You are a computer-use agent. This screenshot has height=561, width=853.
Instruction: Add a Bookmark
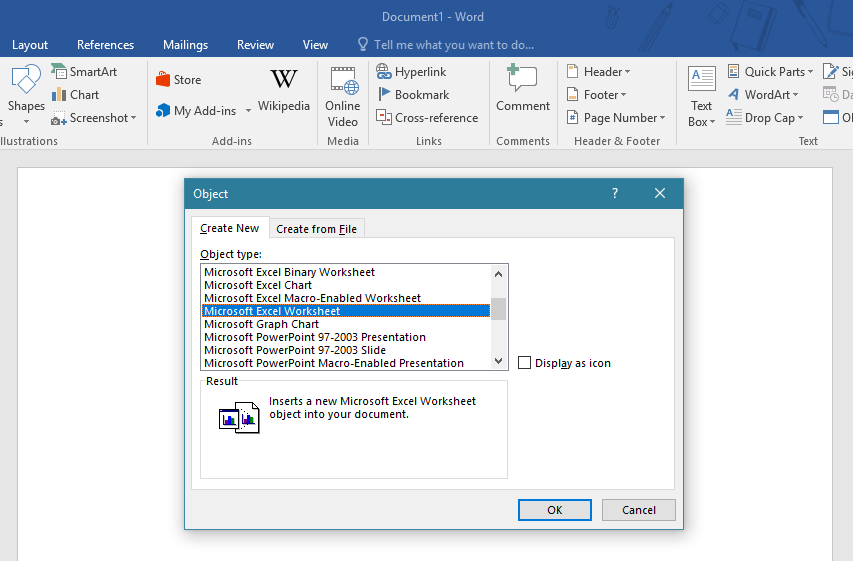click(413, 95)
